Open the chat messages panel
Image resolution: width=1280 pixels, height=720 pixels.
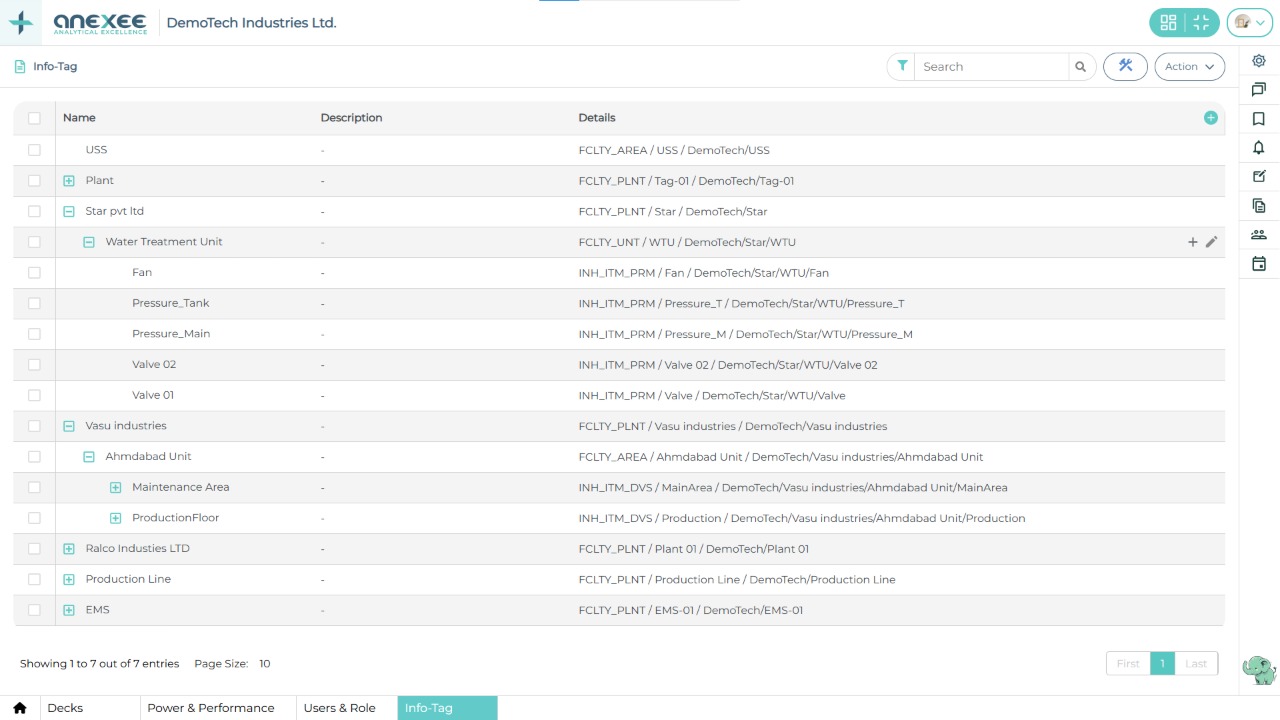(1259, 90)
